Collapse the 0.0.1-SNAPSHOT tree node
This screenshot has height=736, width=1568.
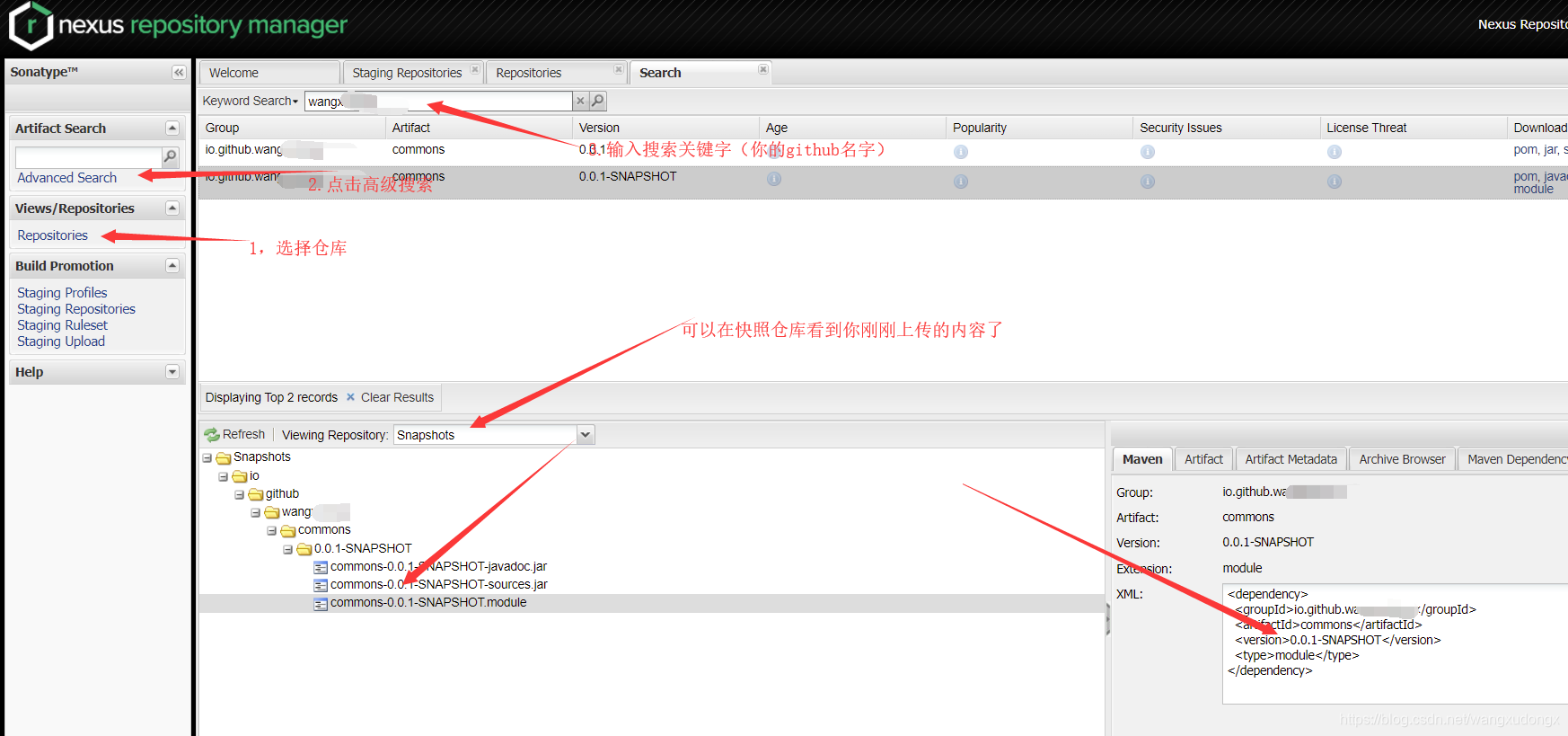tap(288, 549)
